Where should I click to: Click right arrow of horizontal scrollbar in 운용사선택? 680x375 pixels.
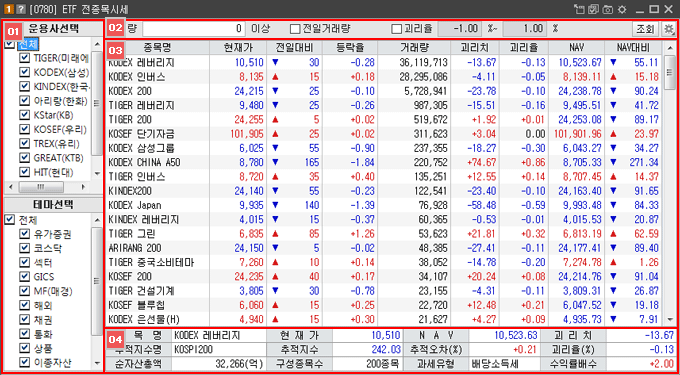(82, 187)
